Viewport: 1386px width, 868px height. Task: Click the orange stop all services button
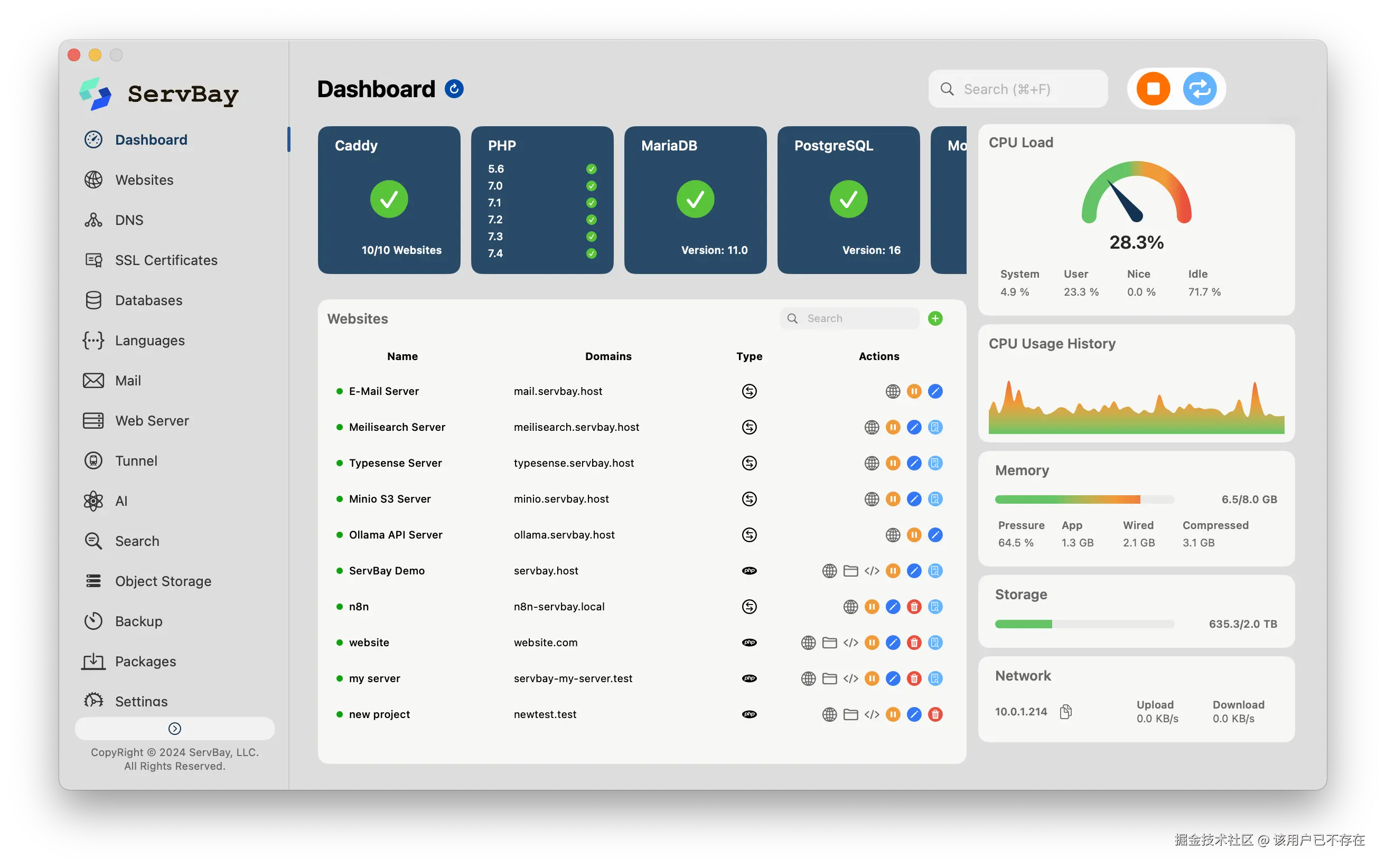coord(1153,89)
